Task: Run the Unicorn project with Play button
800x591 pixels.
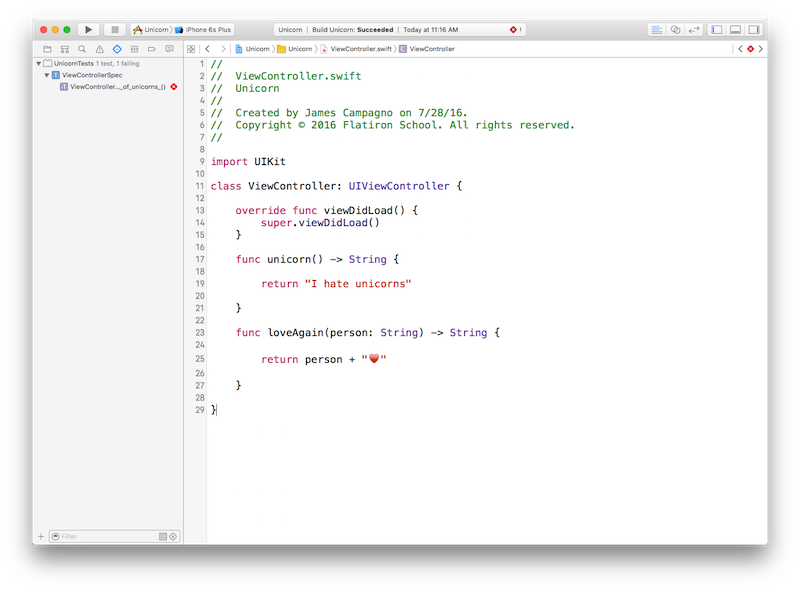Action: tap(88, 30)
